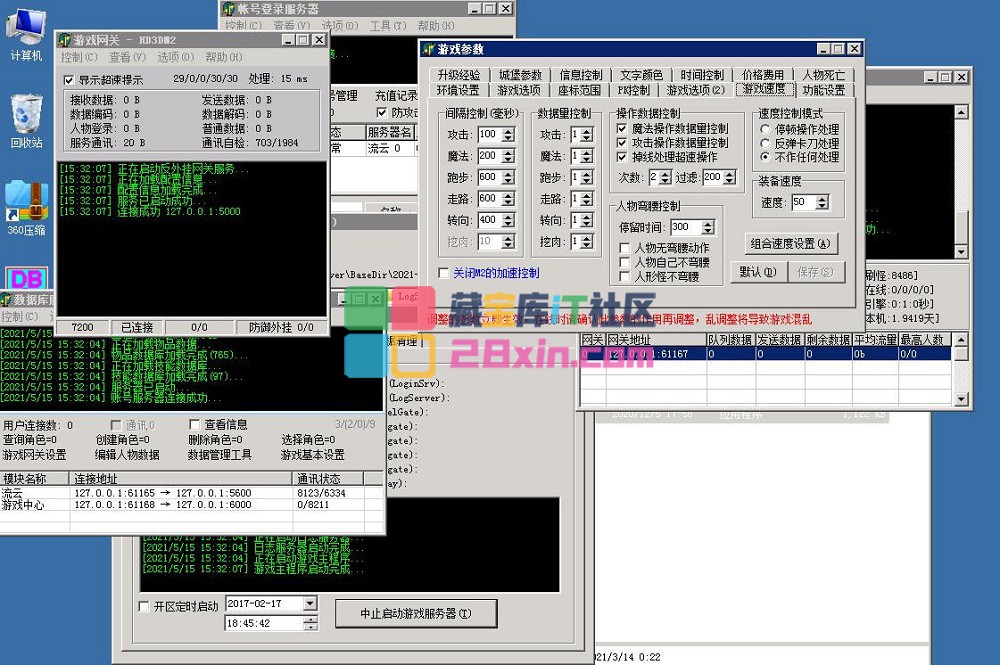Click the 中止启动游戏服务器(T) button

[x=416, y=613]
